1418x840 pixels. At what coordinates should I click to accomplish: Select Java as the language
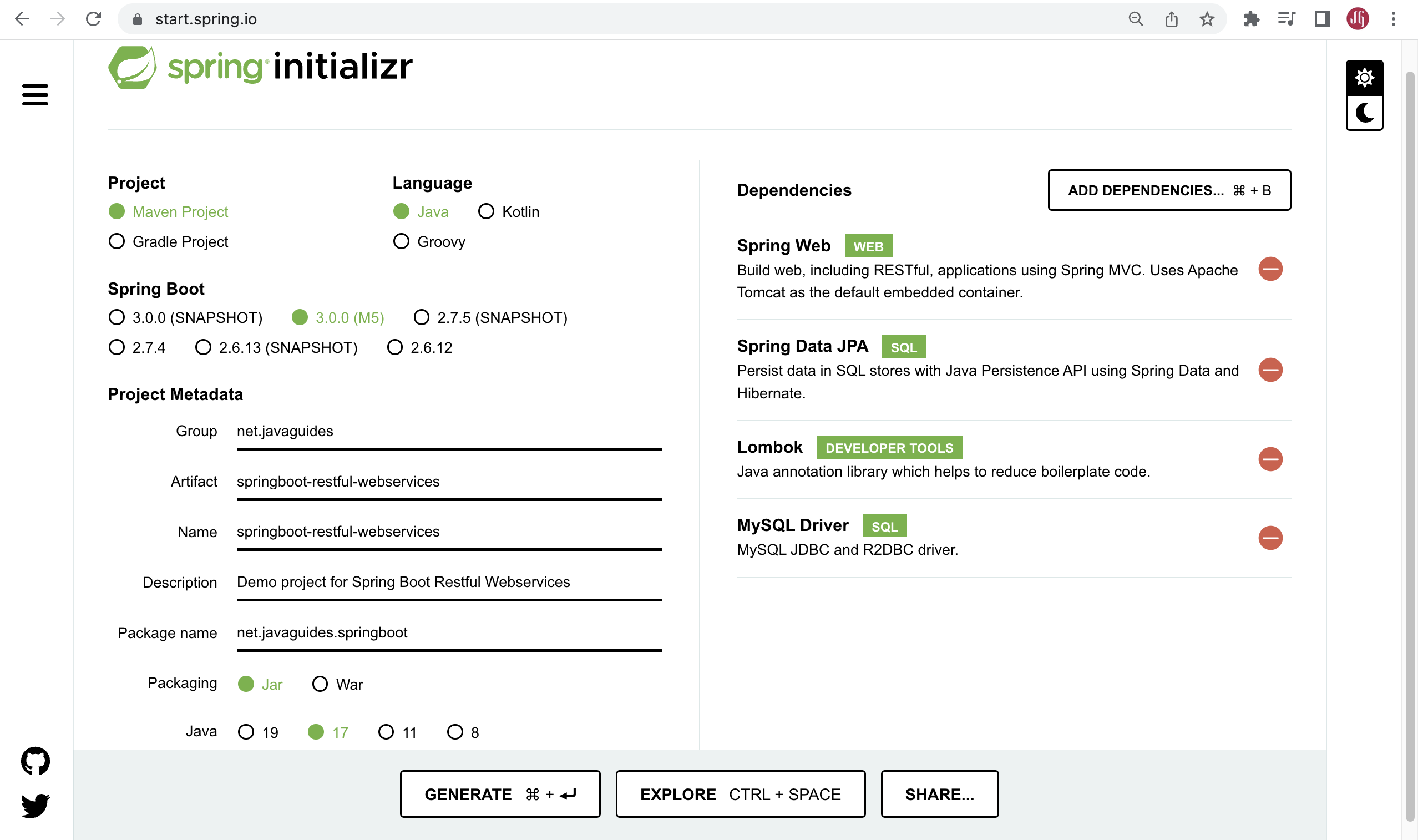tap(421, 212)
